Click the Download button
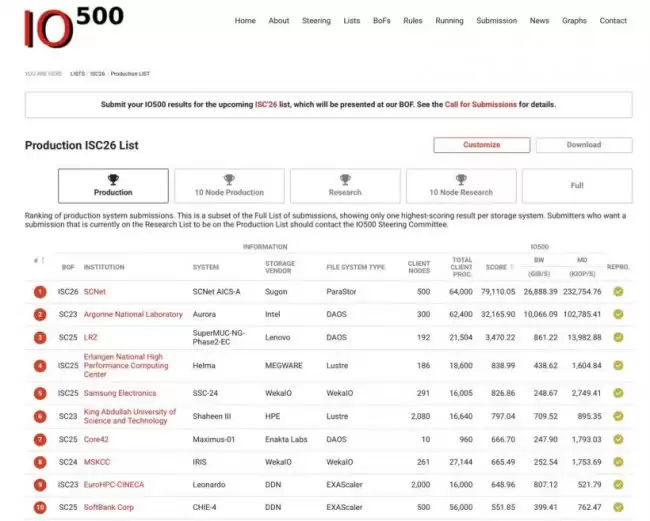Screen dimensions: 650x521 (x=584, y=145)
